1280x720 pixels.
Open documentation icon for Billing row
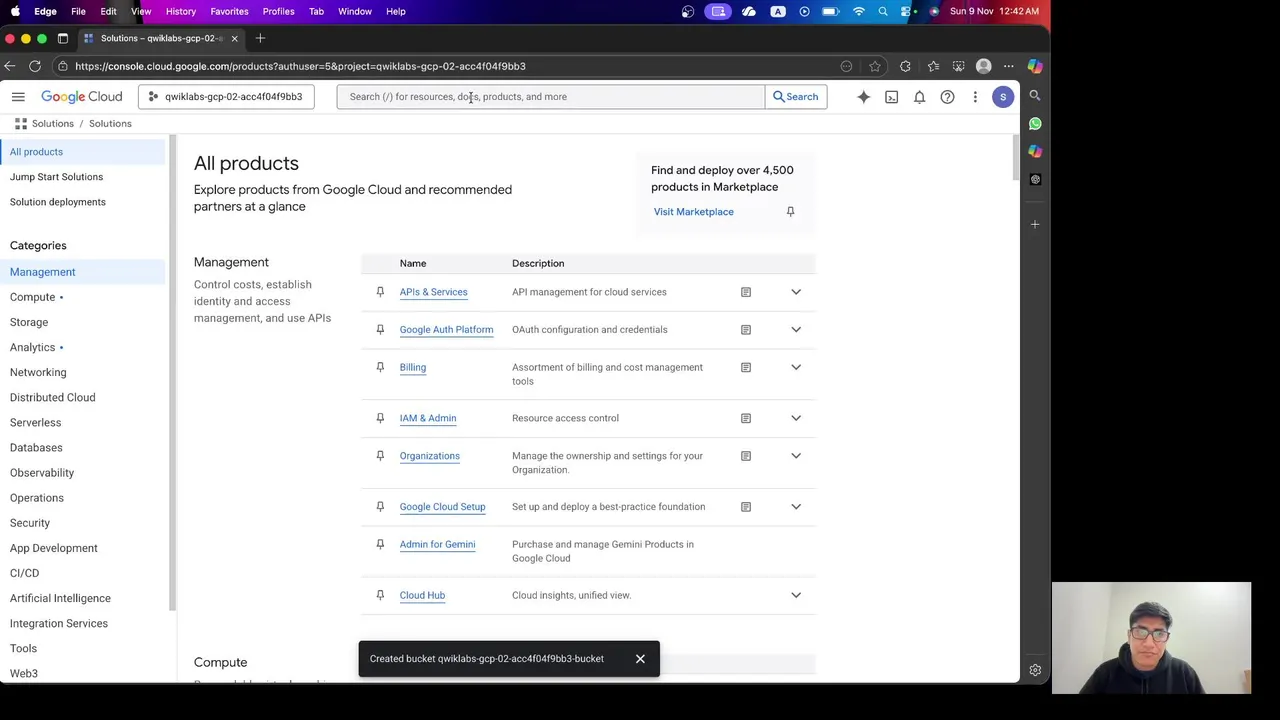745,367
